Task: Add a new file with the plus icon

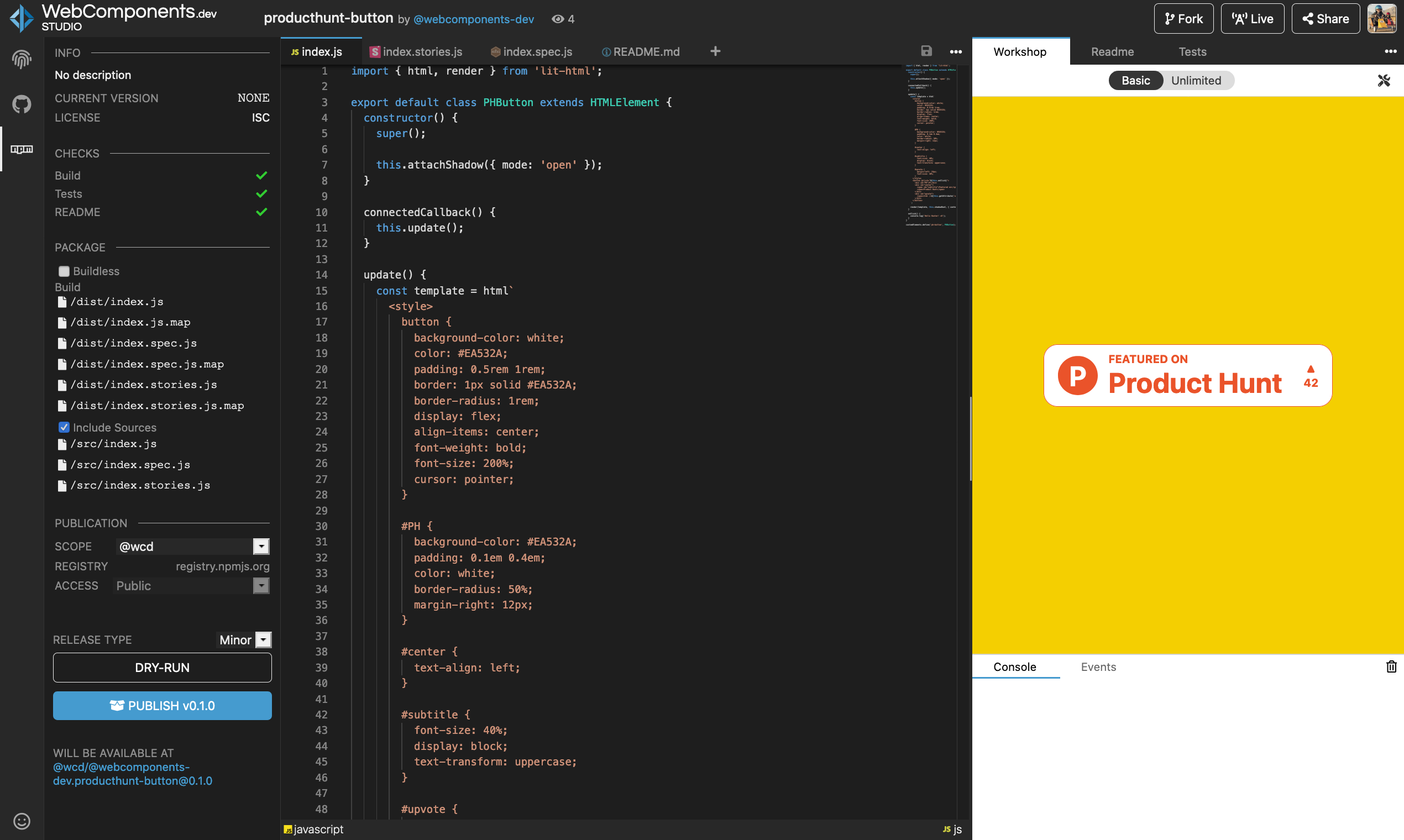Action: click(715, 51)
